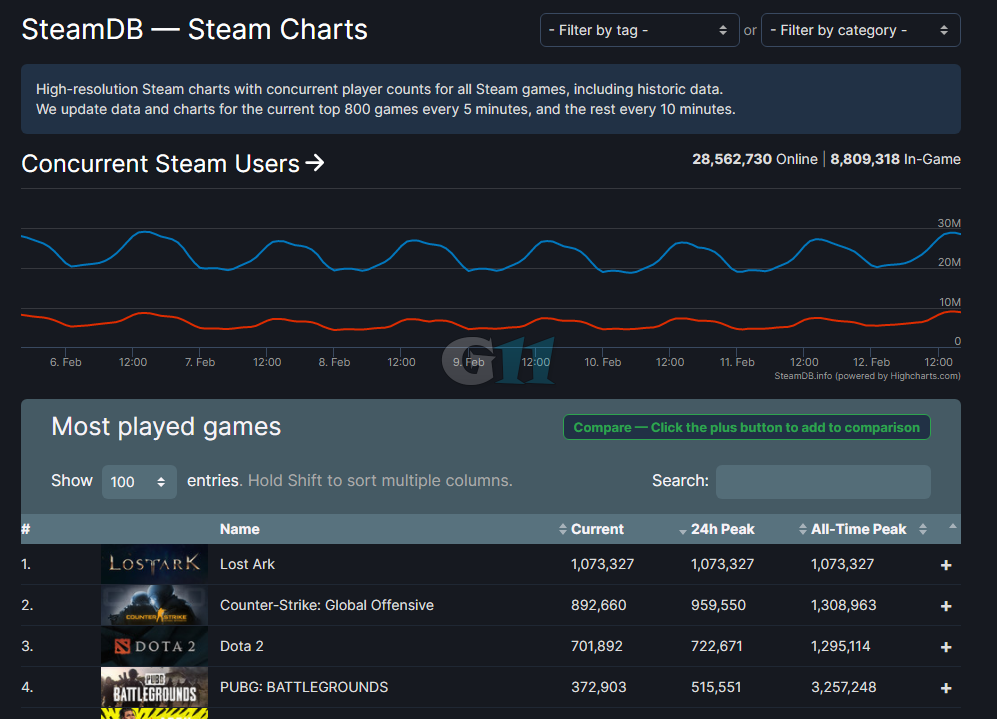This screenshot has width=997, height=719.
Task: Open the PUBG: BATTLEGROUNDS name link
Action: (x=304, y=687)
